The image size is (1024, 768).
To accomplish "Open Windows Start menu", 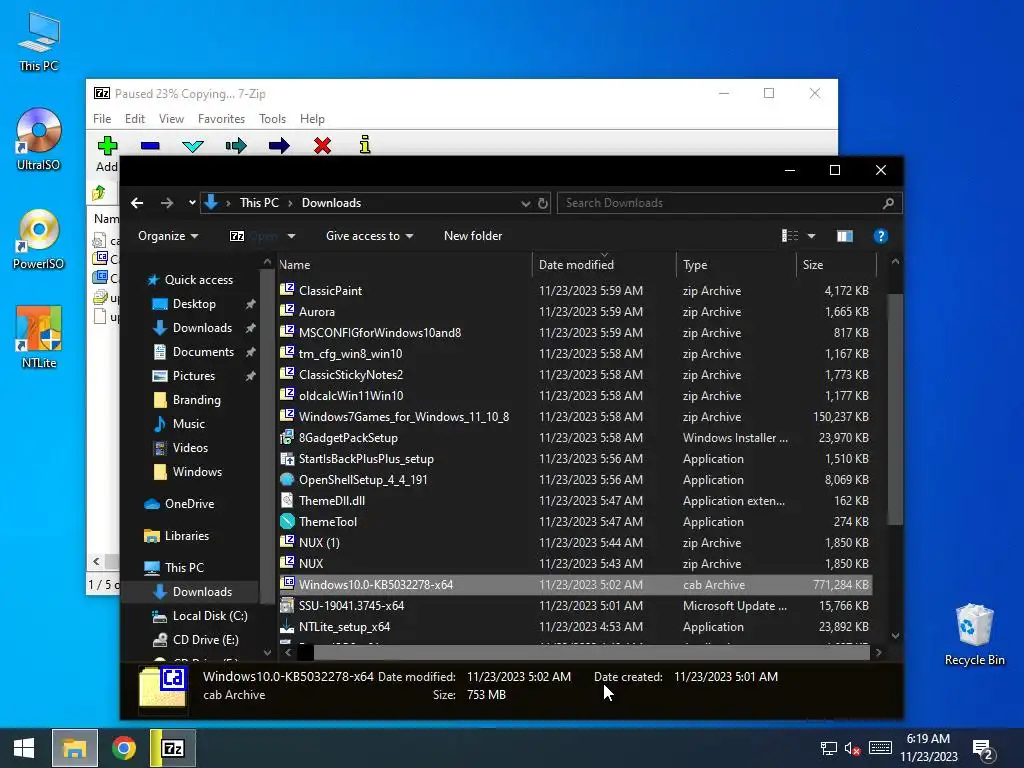I will [x=24, y=748].
